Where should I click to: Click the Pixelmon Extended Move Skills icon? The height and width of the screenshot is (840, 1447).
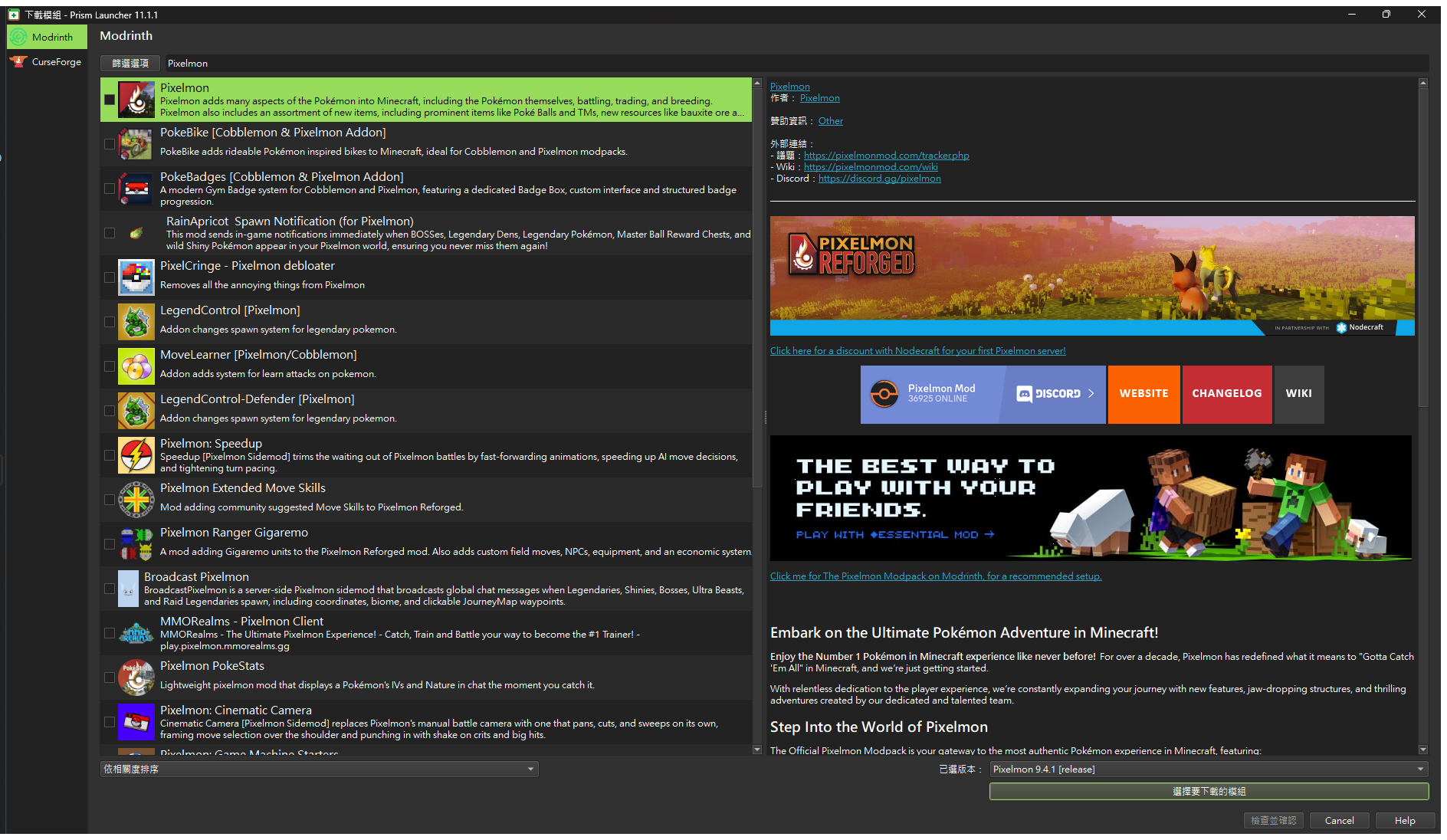(136, 500)
